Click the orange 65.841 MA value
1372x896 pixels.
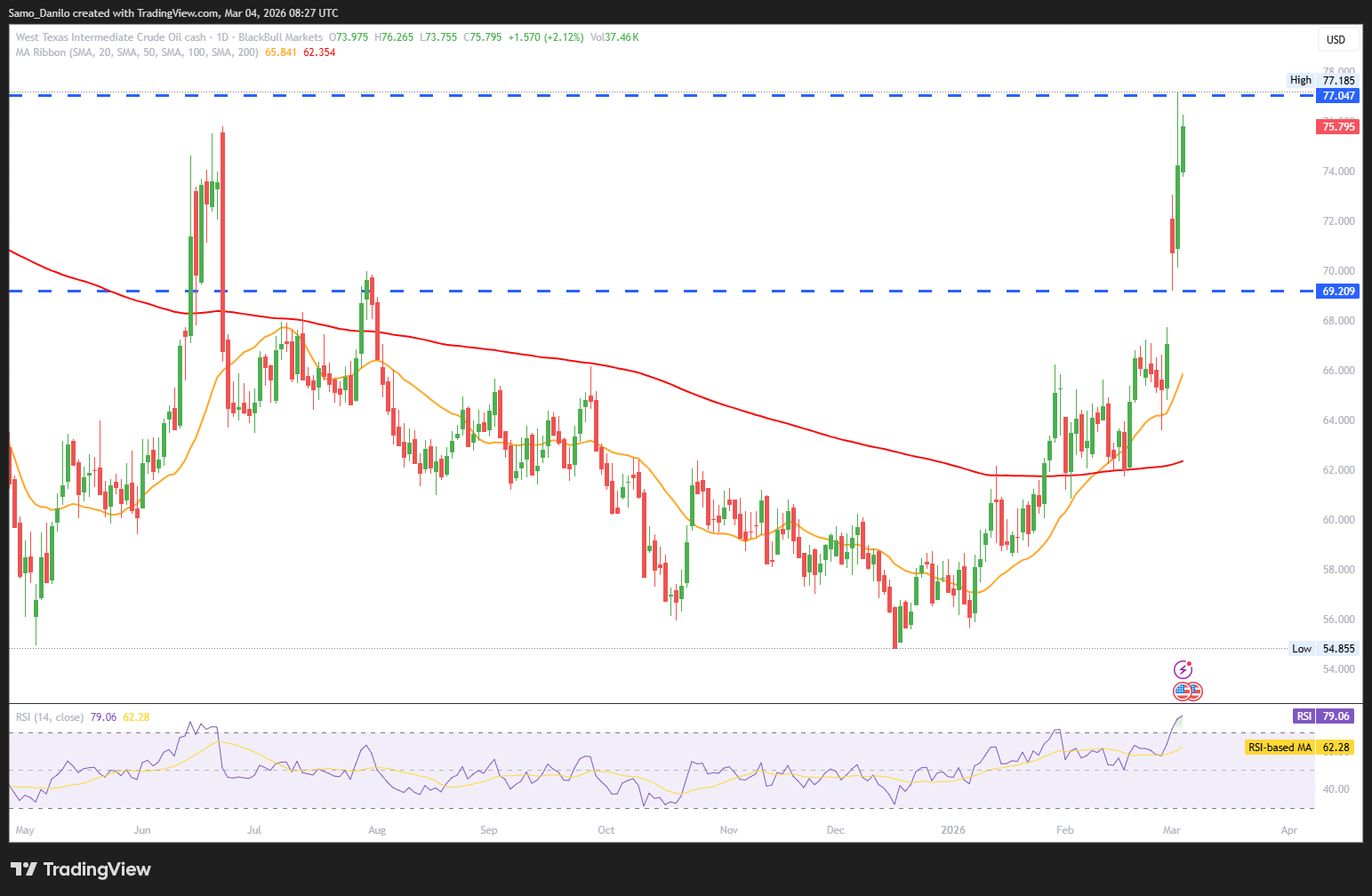click(280, 52)
